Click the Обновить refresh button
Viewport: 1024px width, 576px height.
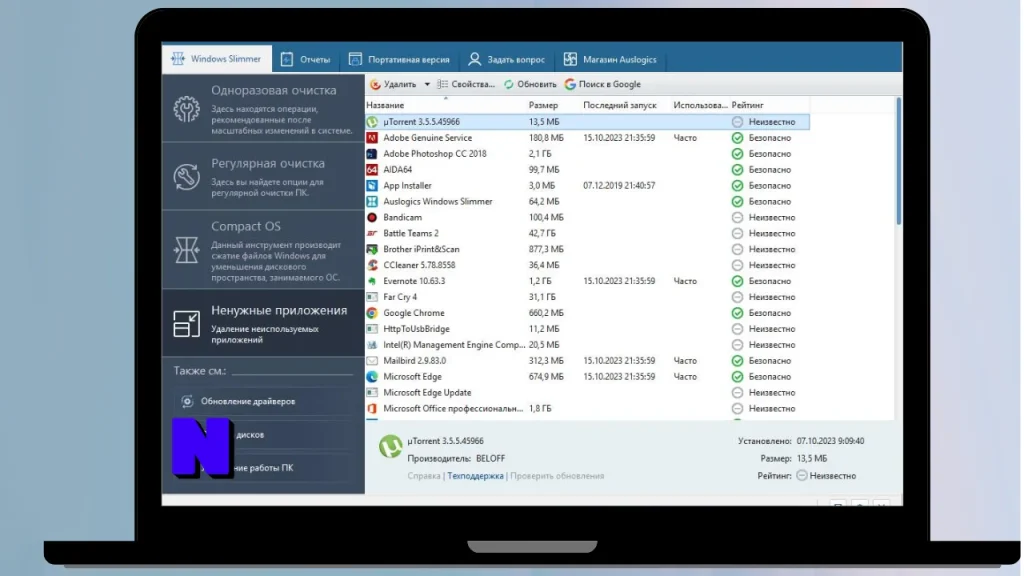(x=530, y=84)
